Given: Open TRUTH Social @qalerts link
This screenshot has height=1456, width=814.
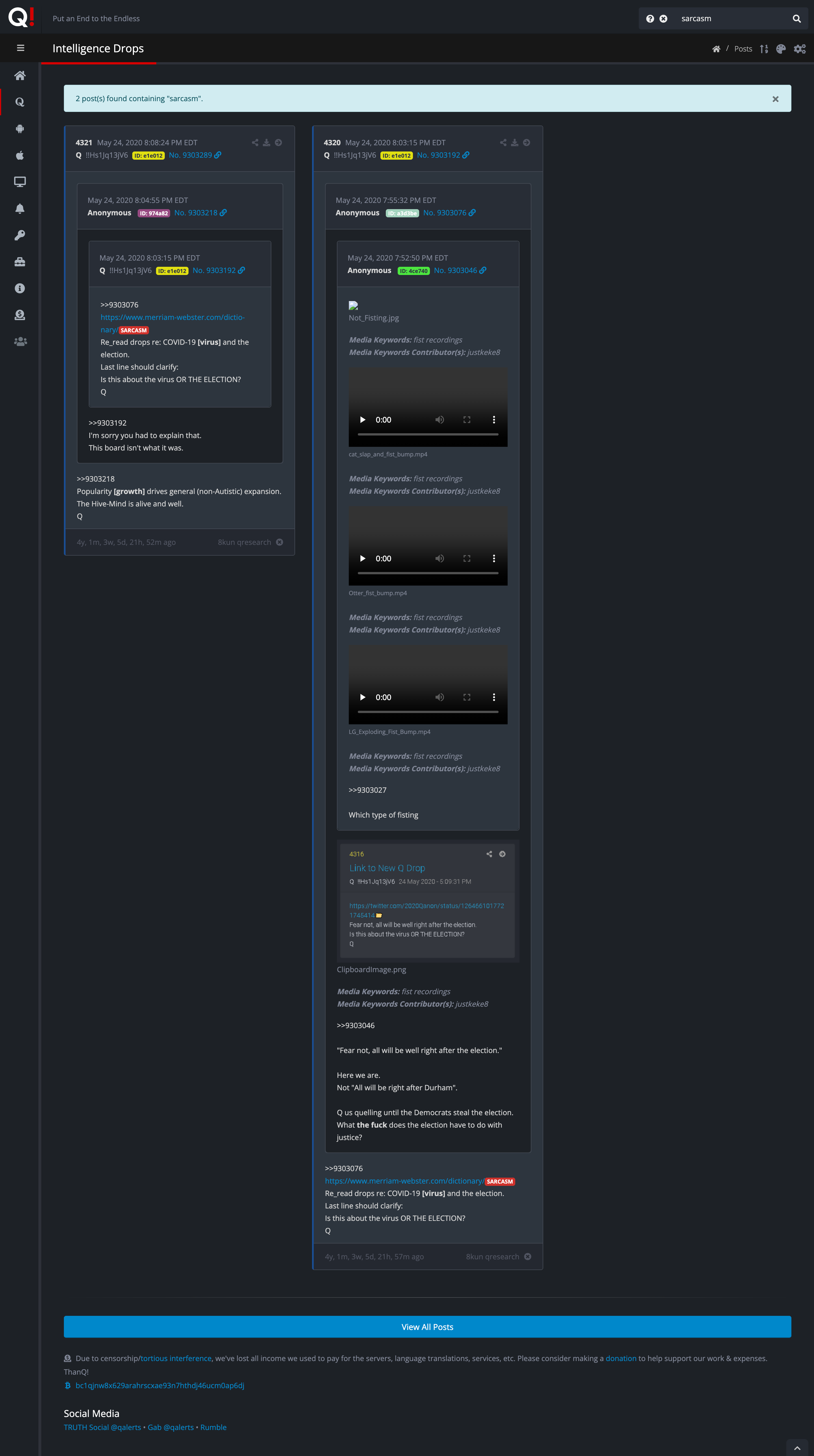Looking at the screenshot, I should pos(102,1427).
